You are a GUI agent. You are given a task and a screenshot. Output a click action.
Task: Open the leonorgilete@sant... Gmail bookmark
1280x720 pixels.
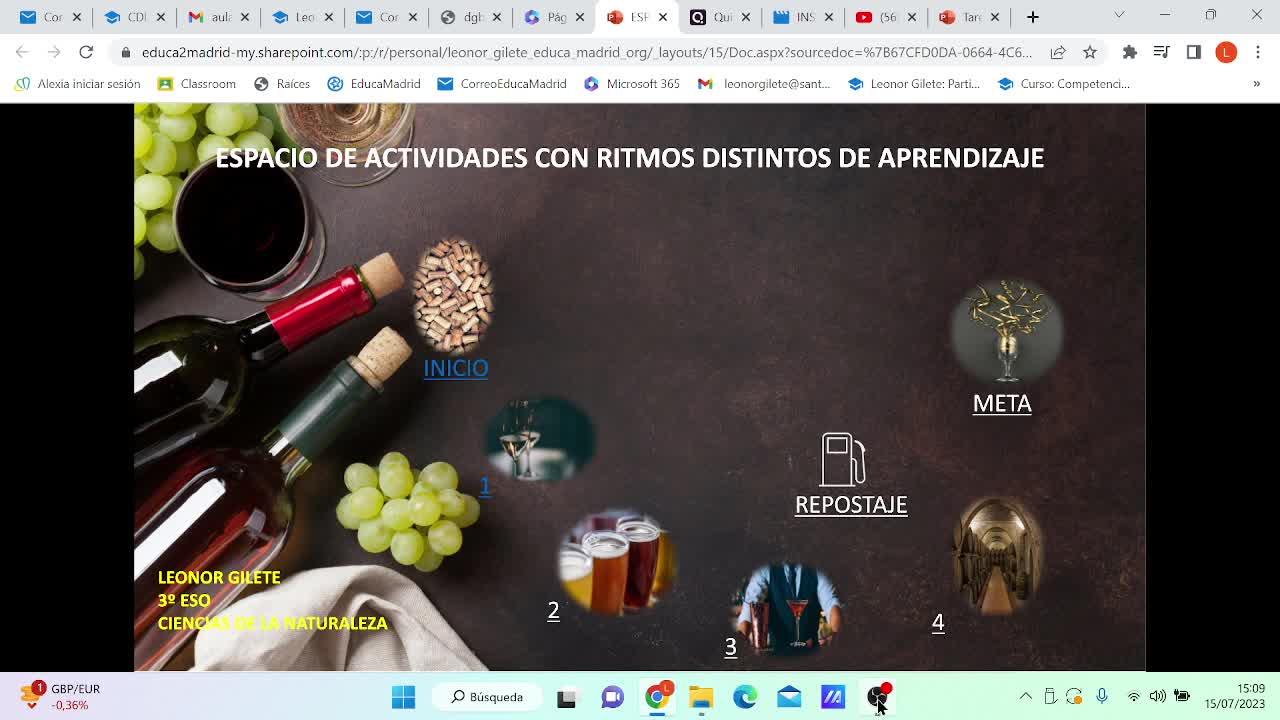[x=764, y=84]
